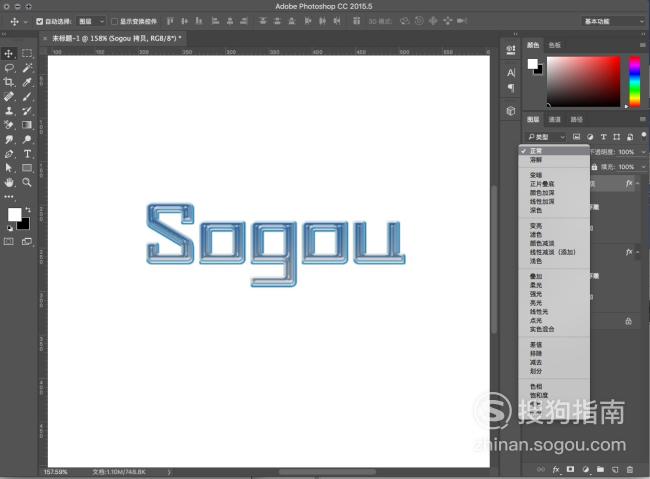Click the foreground color swatch in toolbox
Screen dimensions: 650x479
(15, 214)
